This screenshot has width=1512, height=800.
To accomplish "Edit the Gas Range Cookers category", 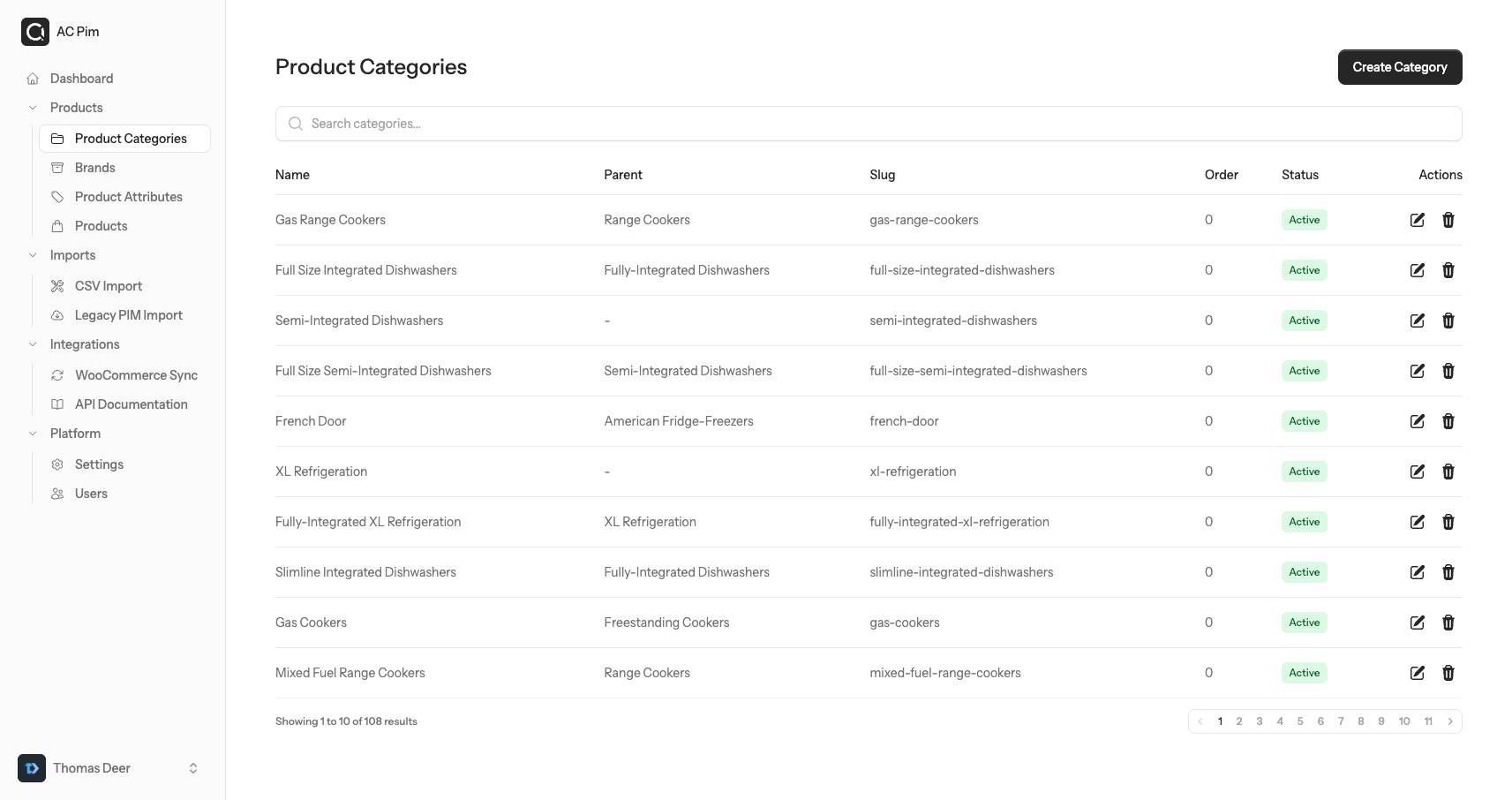I will coord(1417,220).
